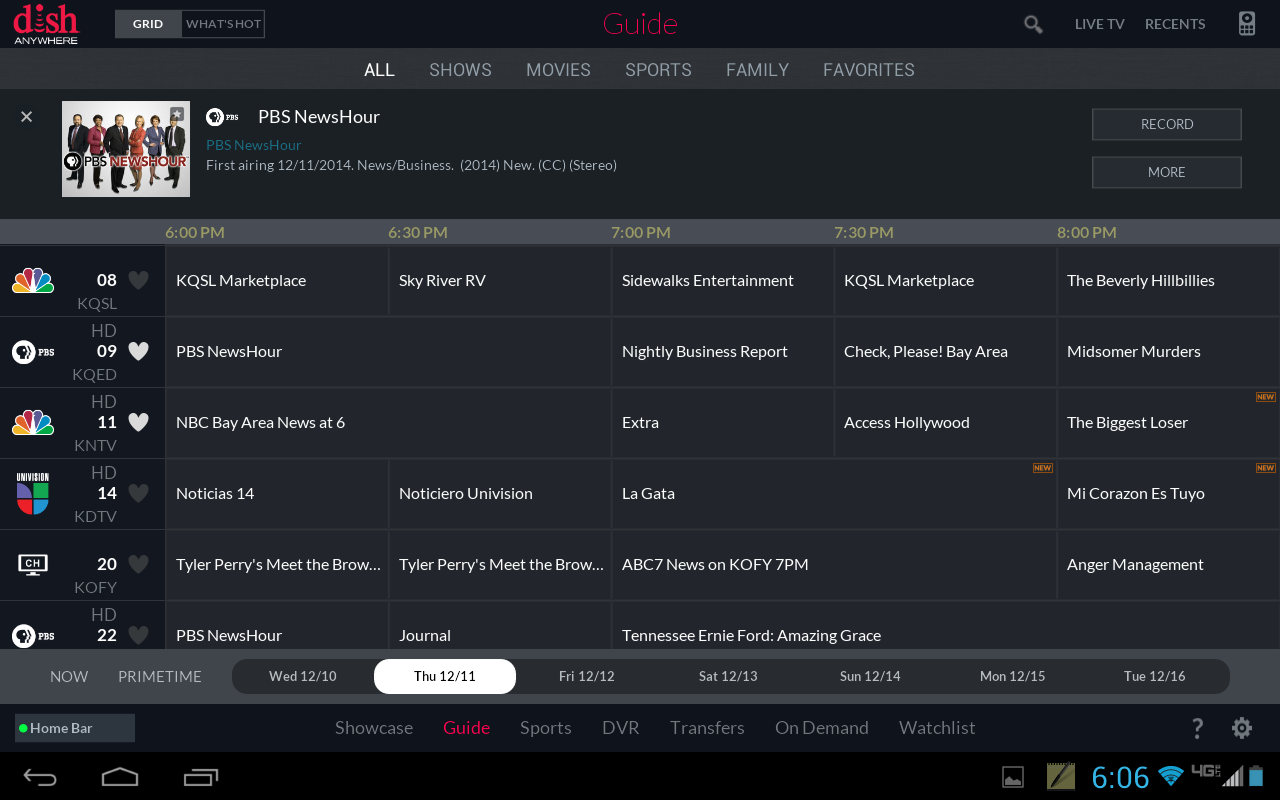Screen dimensions: 1280x800
Task: Filter guide by MOVIES
Action: pos(558,70)
